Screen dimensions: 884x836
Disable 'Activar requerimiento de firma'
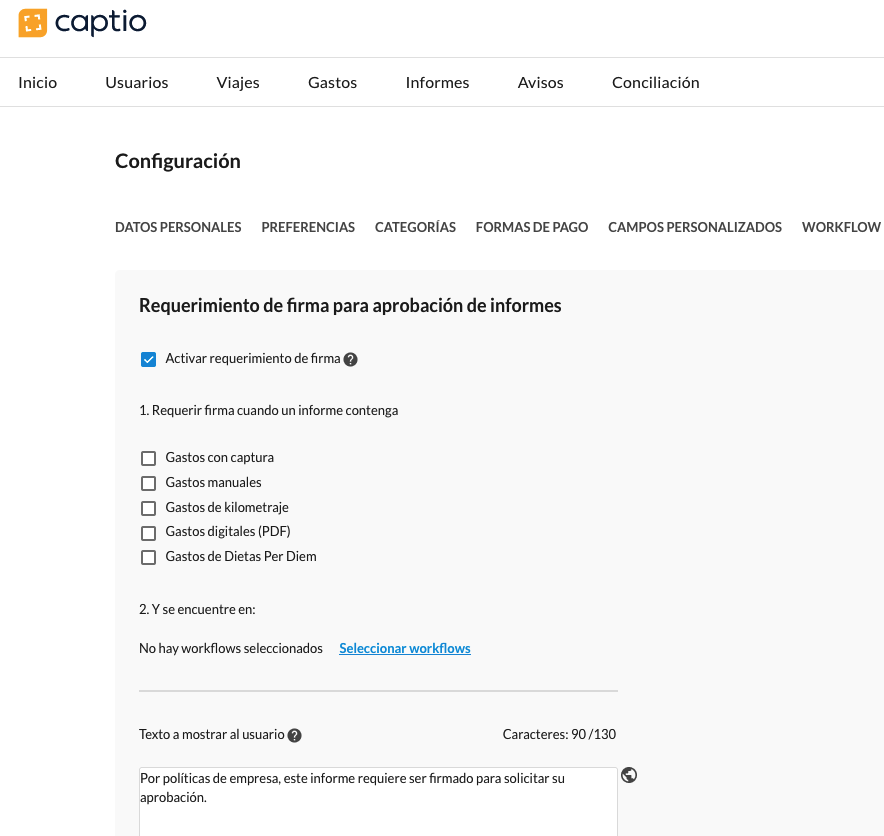coord(148,358)
